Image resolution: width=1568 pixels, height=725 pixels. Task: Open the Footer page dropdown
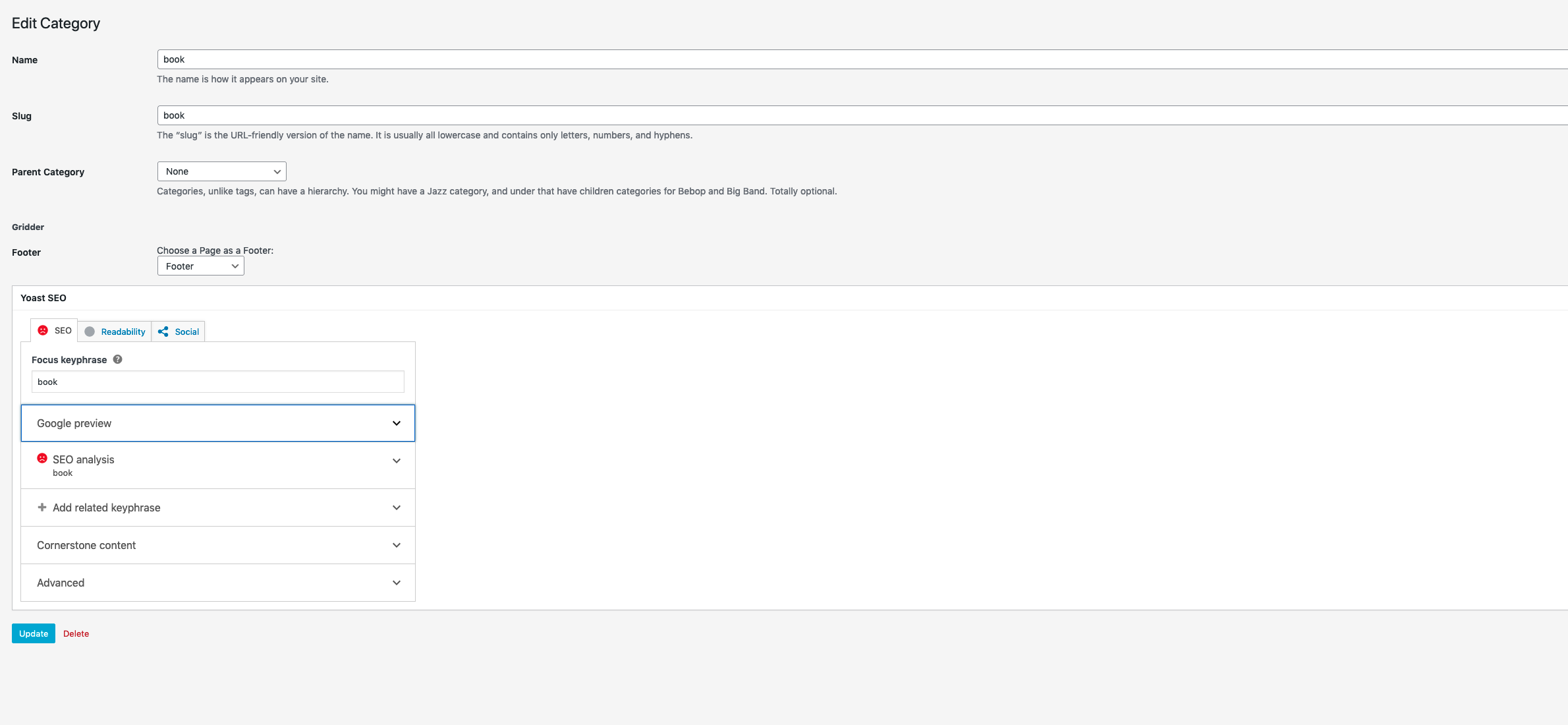(x=200, y=266)
